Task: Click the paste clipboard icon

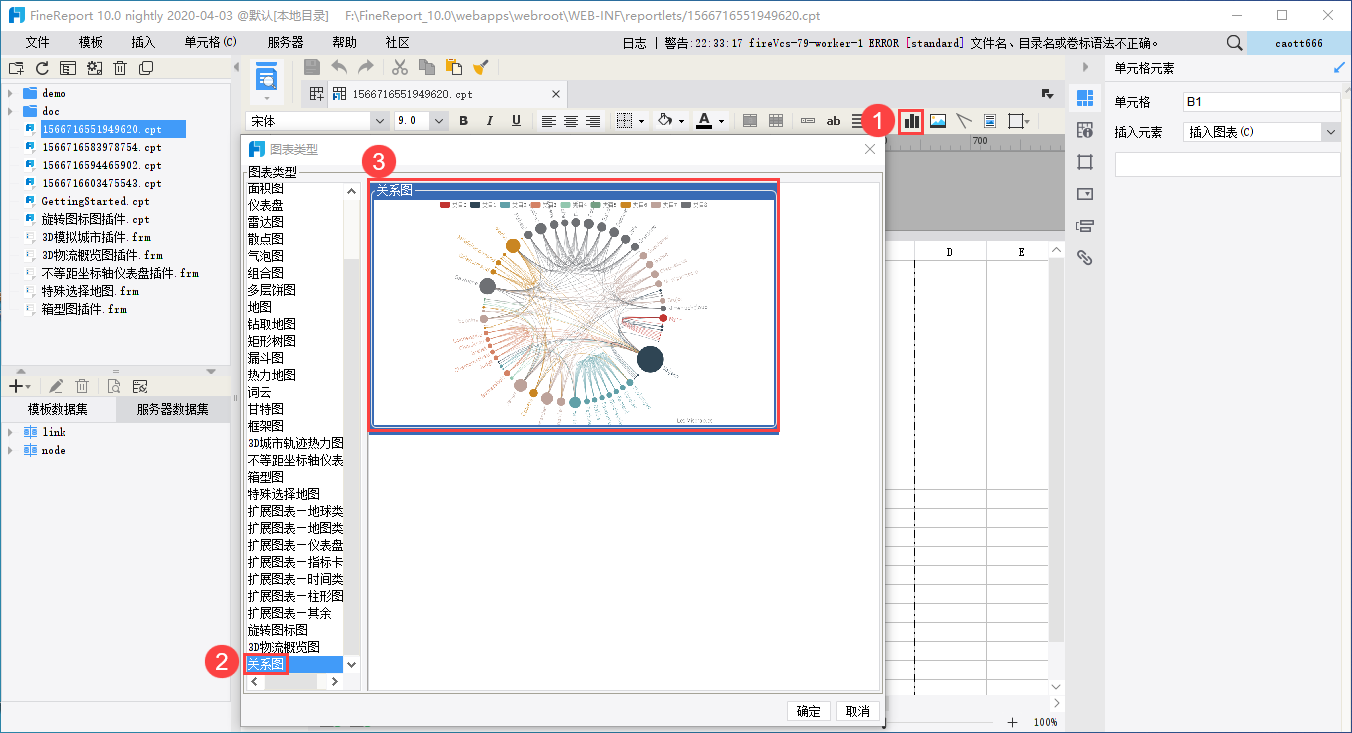Action: click(453, 67)
